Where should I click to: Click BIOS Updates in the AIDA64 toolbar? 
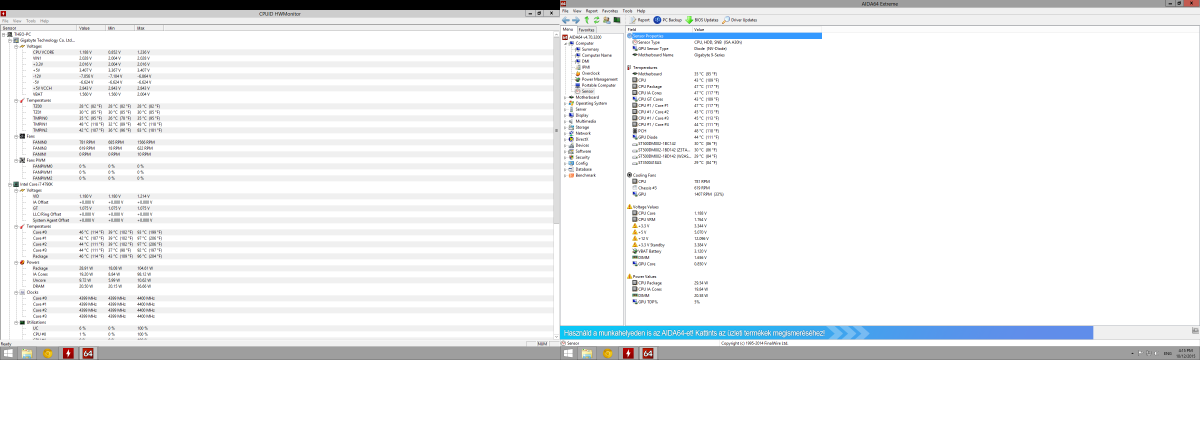[702, 19]
